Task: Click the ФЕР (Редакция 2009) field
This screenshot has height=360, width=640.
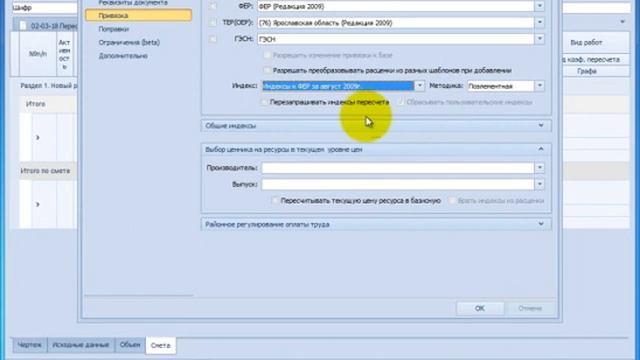Action: coord(396,6)
